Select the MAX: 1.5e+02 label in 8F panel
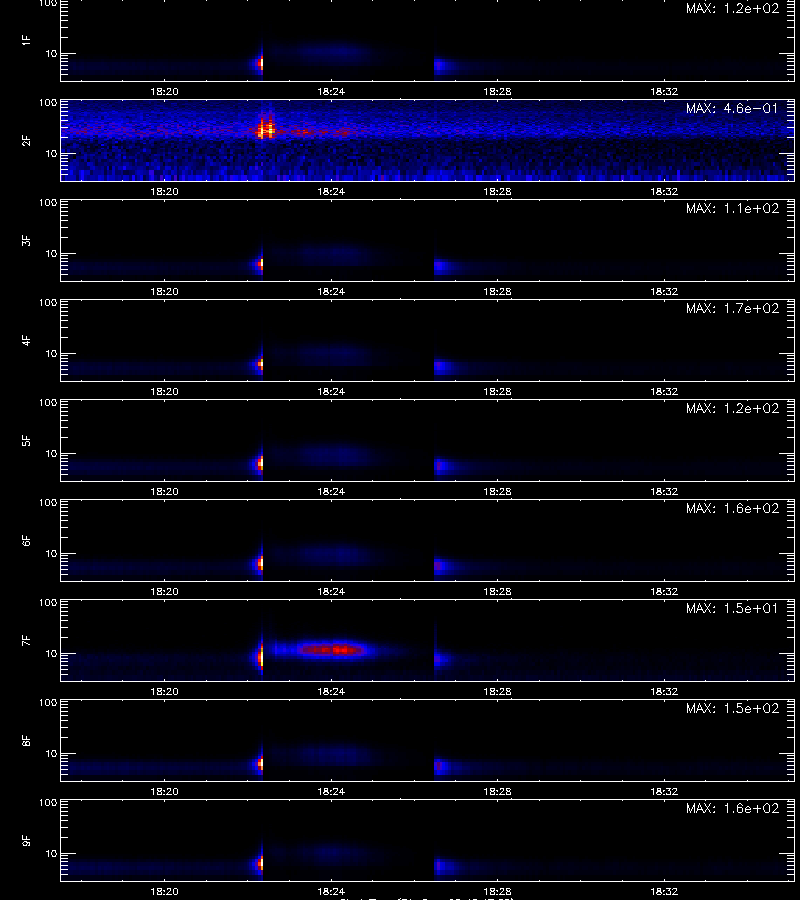This screenshot has height=900, width=800. 732,708
